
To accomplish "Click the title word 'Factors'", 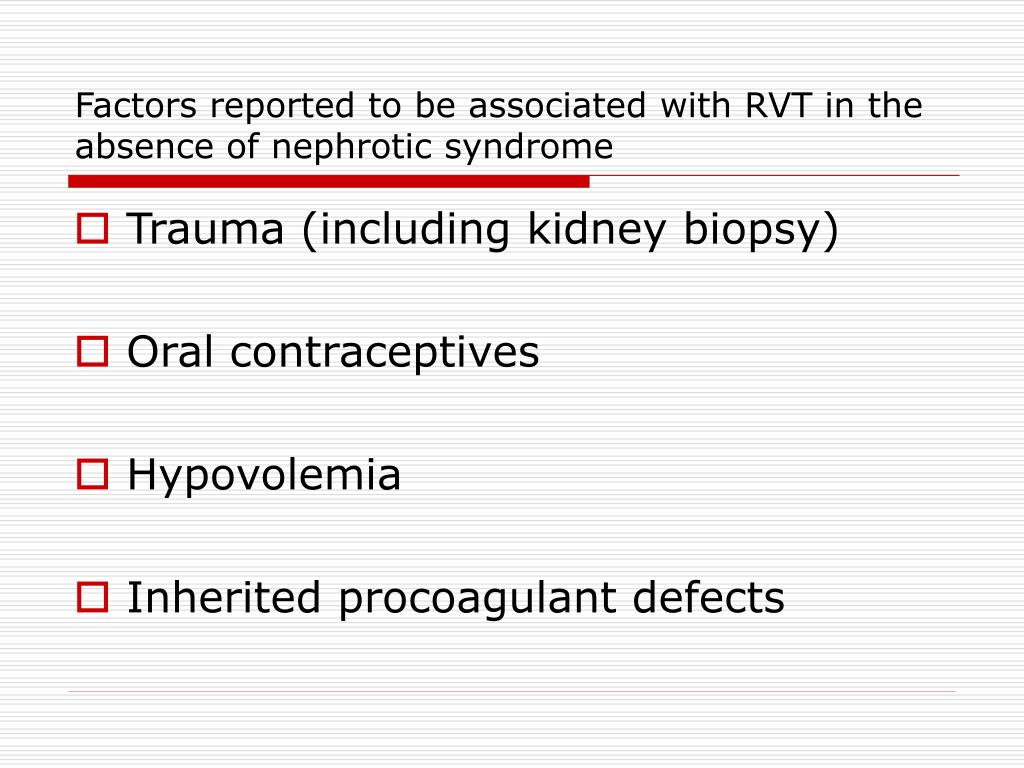I will (136, 106).
